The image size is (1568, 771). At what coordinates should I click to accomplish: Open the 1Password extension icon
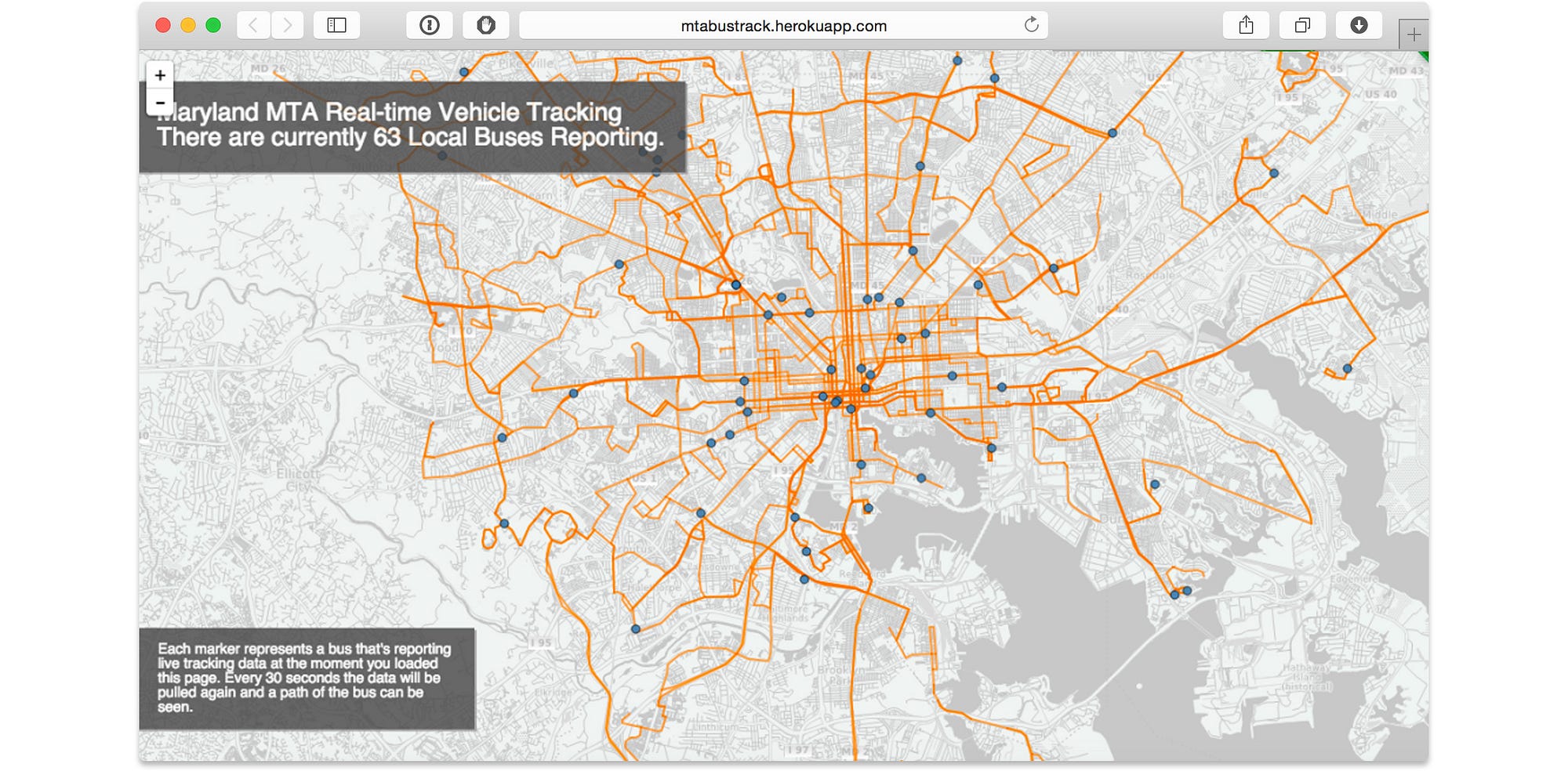(x=429, y=25)
